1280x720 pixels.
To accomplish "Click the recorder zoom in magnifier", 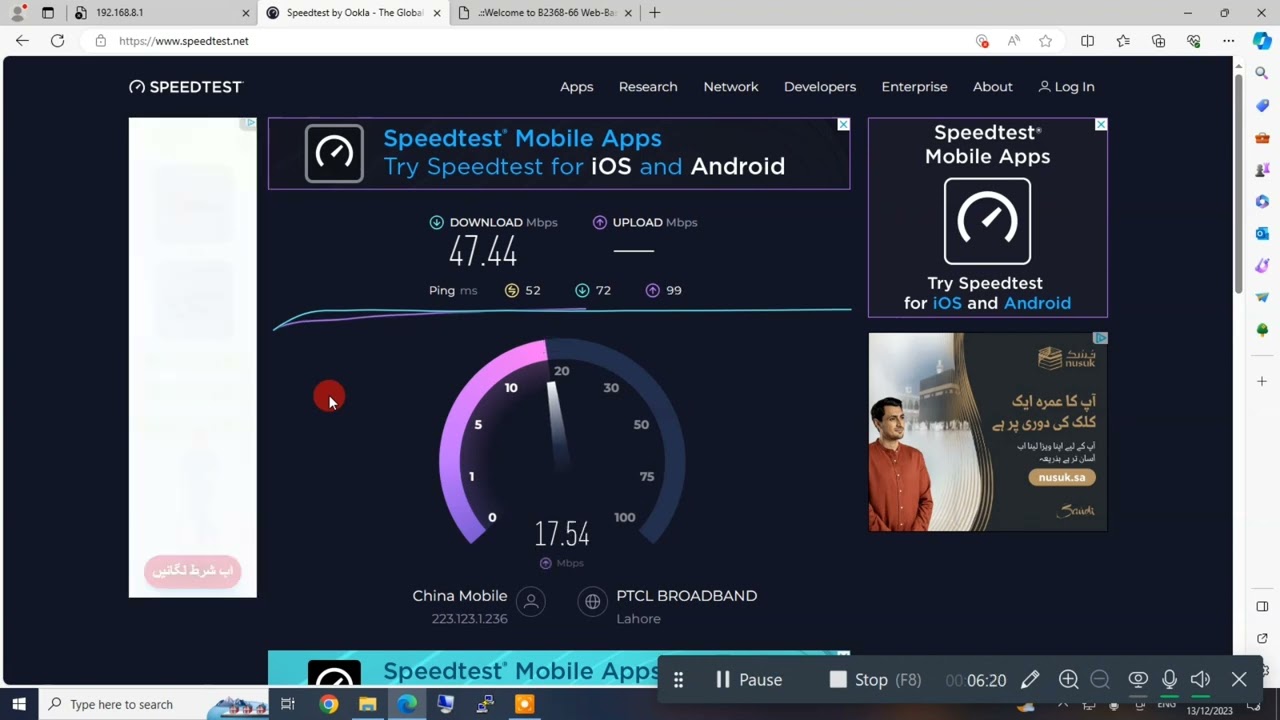I will (x=1068, y=680).
